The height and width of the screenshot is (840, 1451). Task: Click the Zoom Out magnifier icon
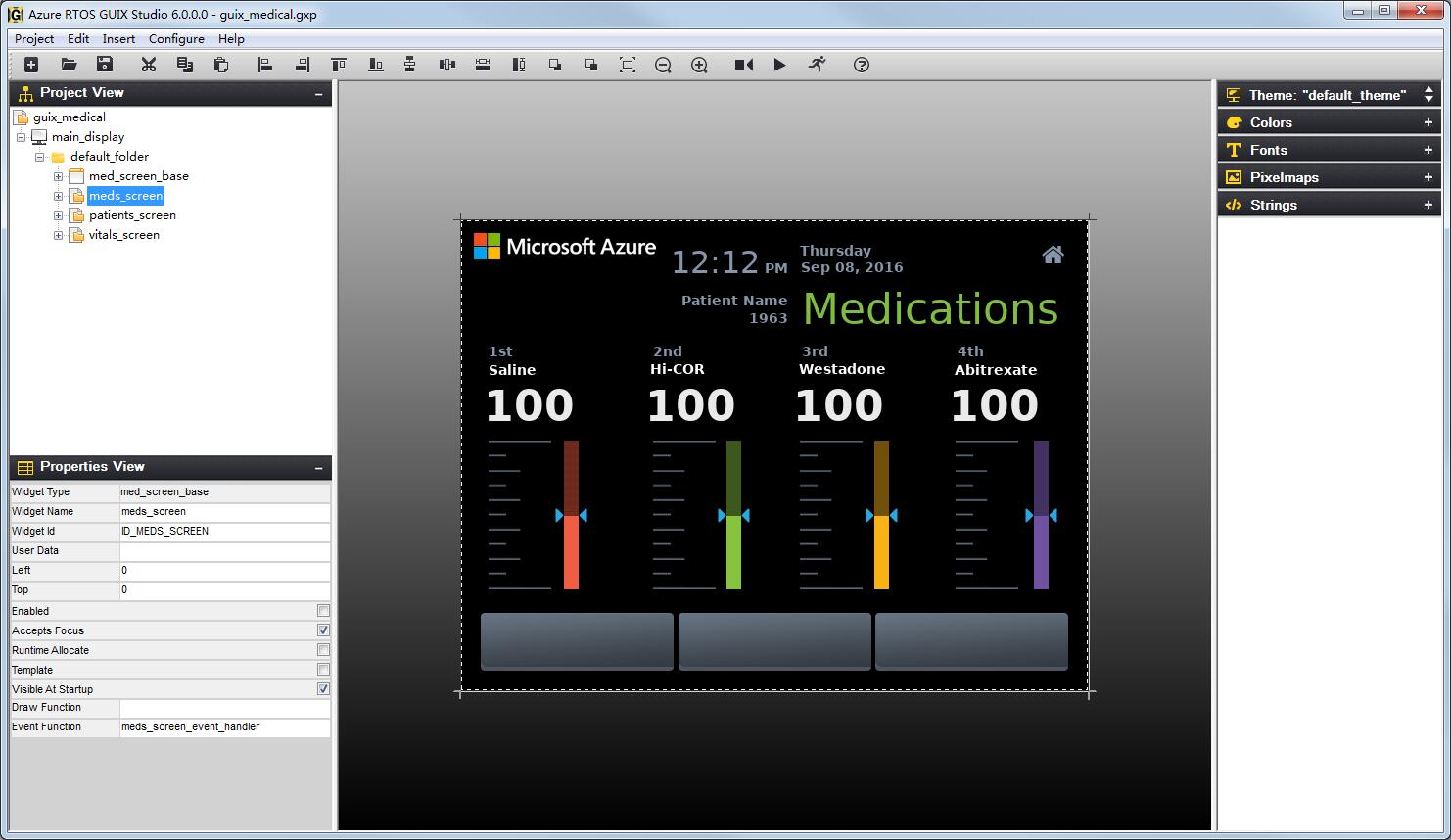[663, 65]
